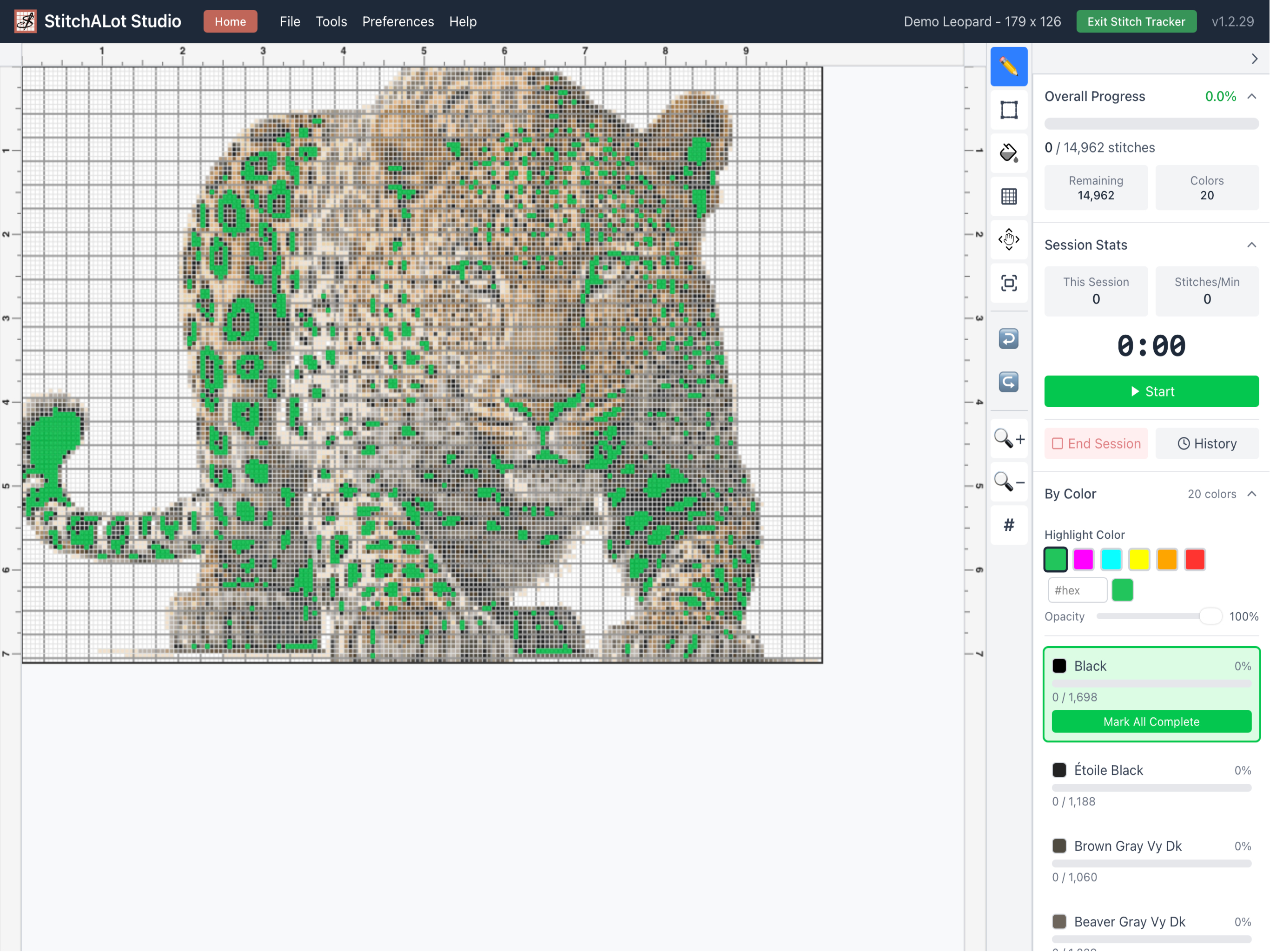Click the v1.2.29 version label
The height and width of the screenshot is (952, 1270).
pyautogui.click(x=1233, y=21)
